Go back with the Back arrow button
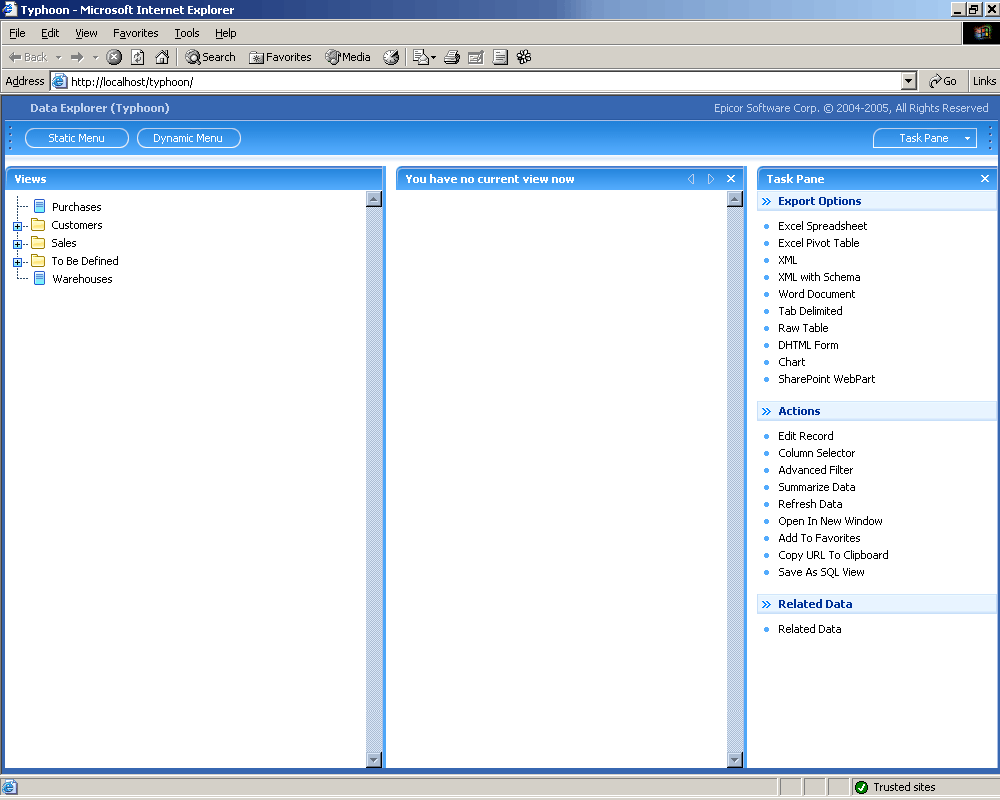This screenshot has height=800, width=1000. 28,57
